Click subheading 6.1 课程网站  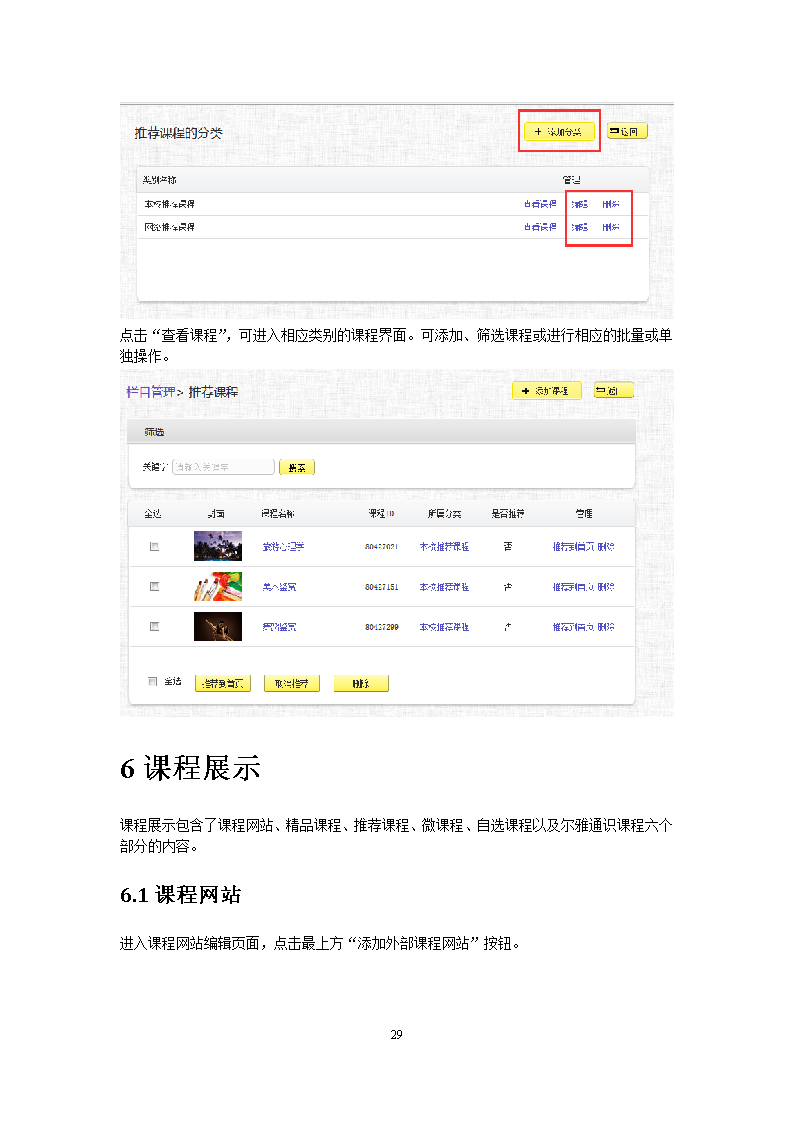[180, 894]
